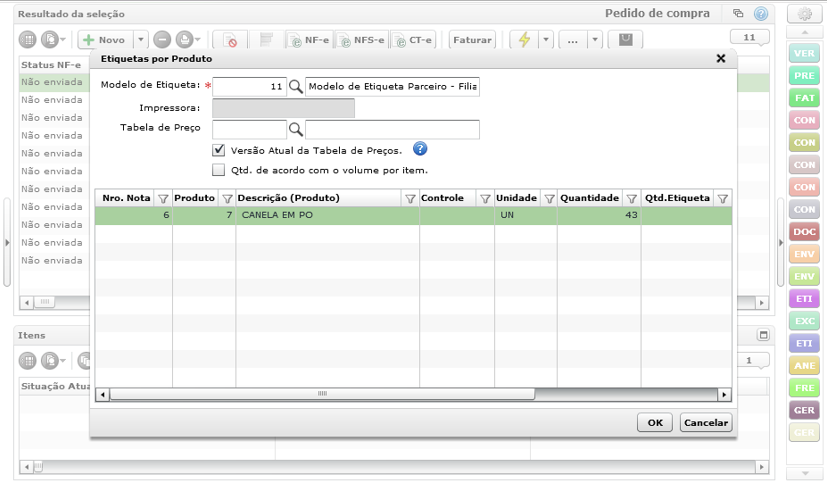The height and width of the screenshot is (482, 827).
Task: Click the Faturar button
Action: tap(472, 40)
